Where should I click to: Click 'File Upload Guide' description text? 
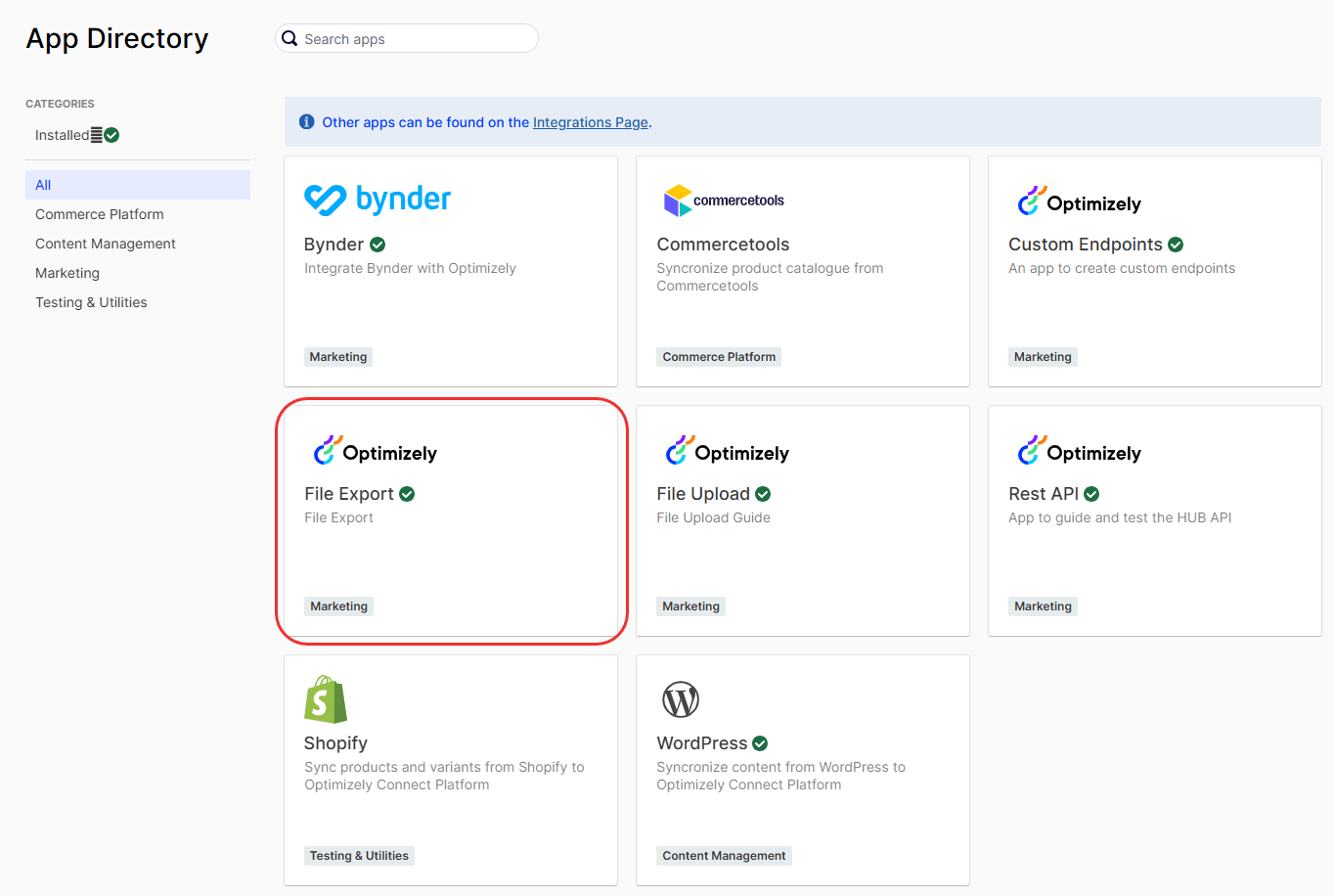pyautogui.click(x=714, y=517)
